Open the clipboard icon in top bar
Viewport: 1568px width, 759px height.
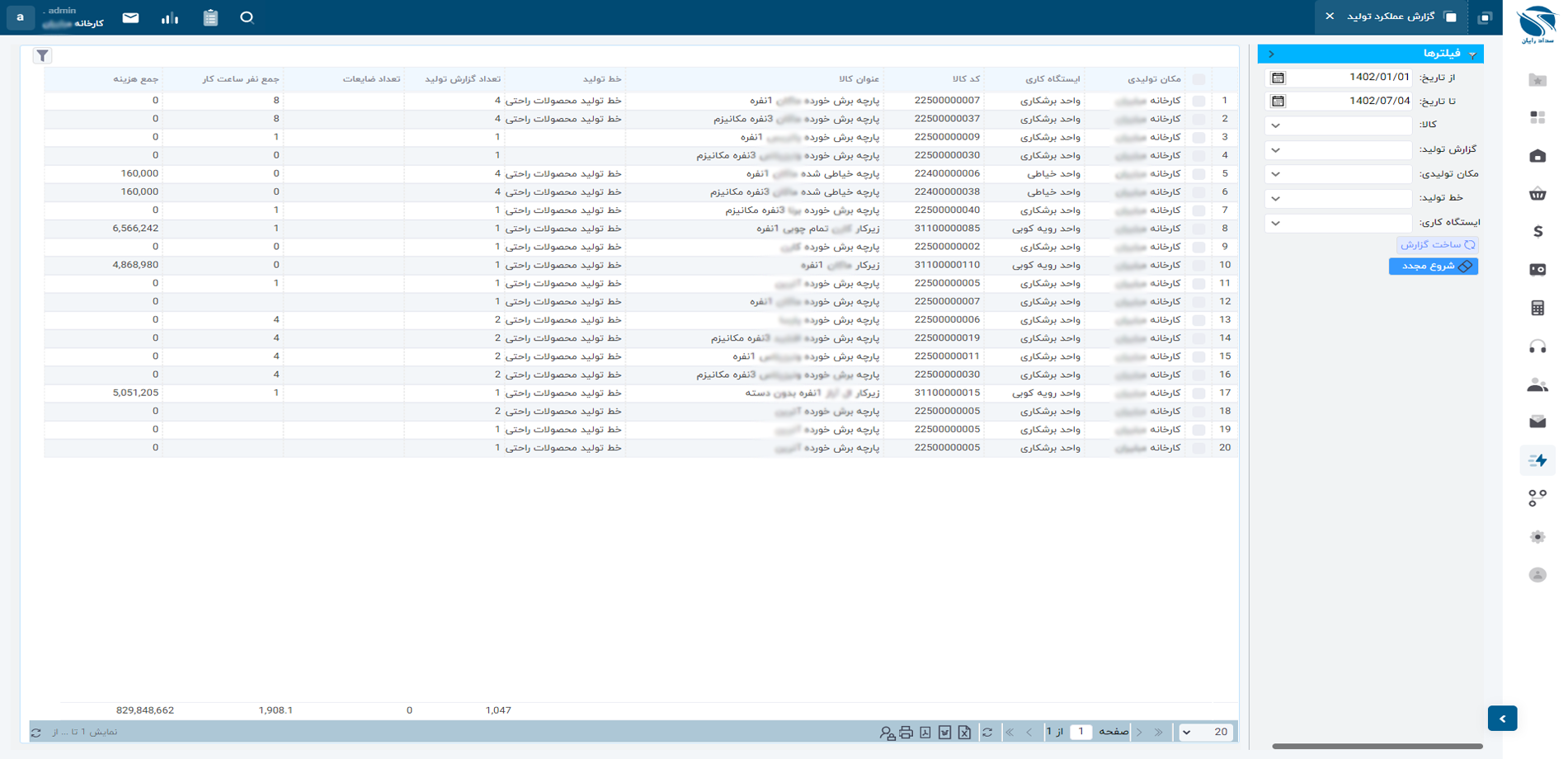210,17
